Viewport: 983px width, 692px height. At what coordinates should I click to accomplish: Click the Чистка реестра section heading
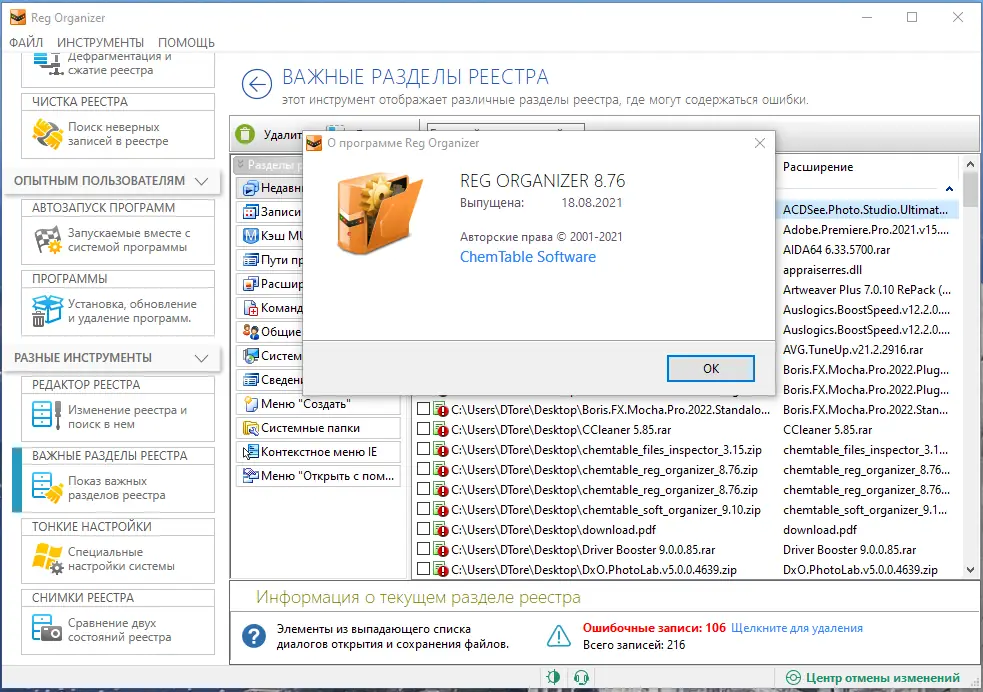pyautogui.click(x=80, y=102)
